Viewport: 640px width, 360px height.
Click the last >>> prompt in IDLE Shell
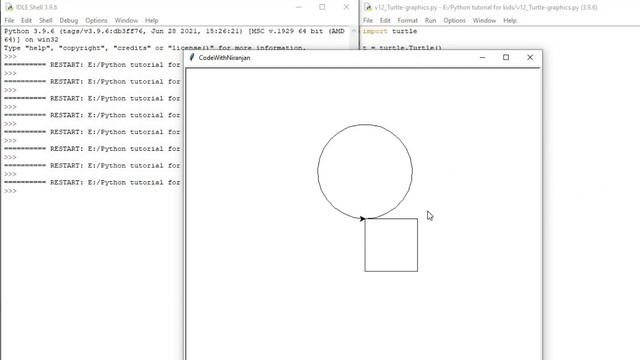pyautogui.click(x=10, y=191)
